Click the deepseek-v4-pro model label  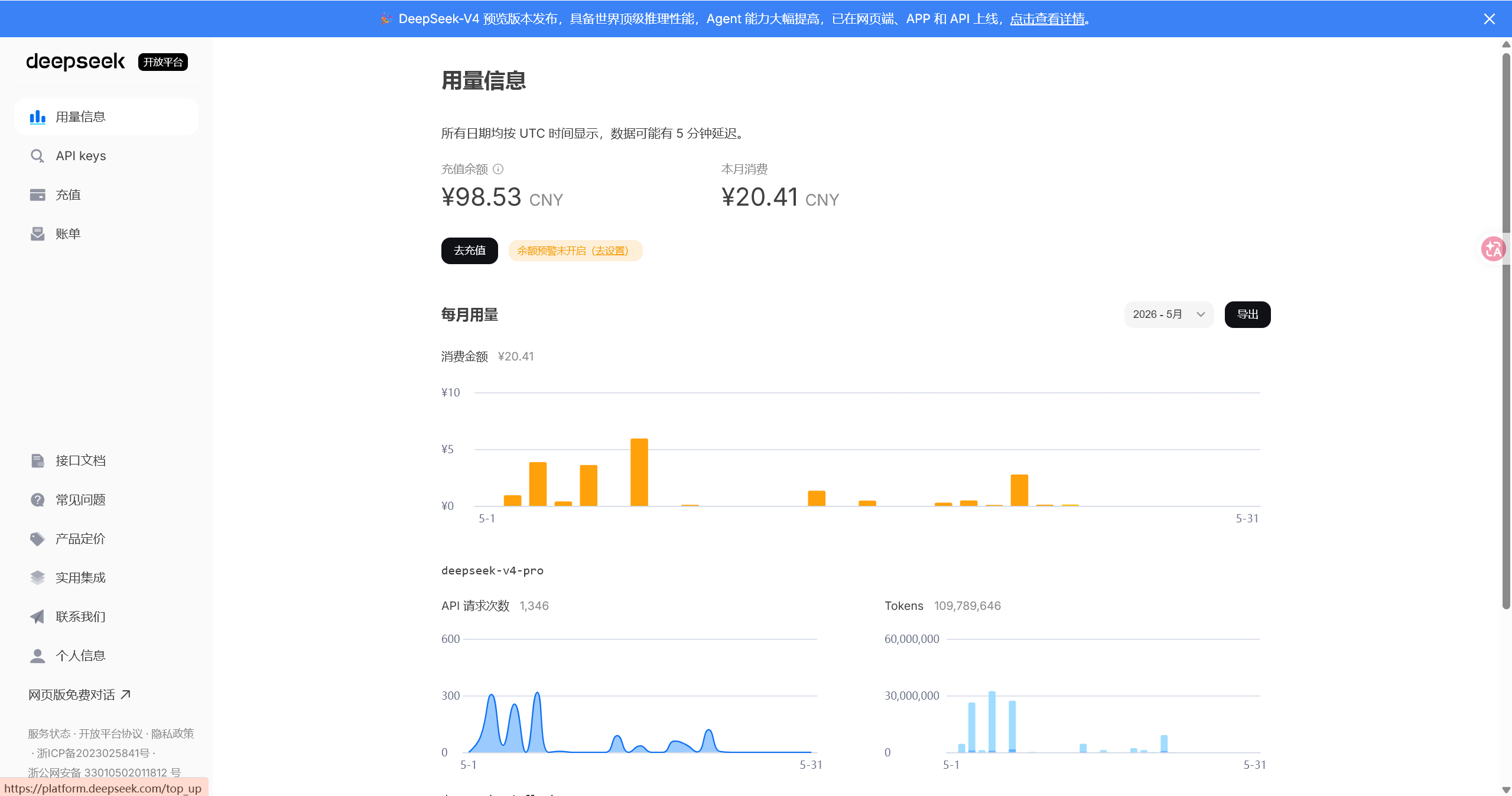[x=492, y=571]
